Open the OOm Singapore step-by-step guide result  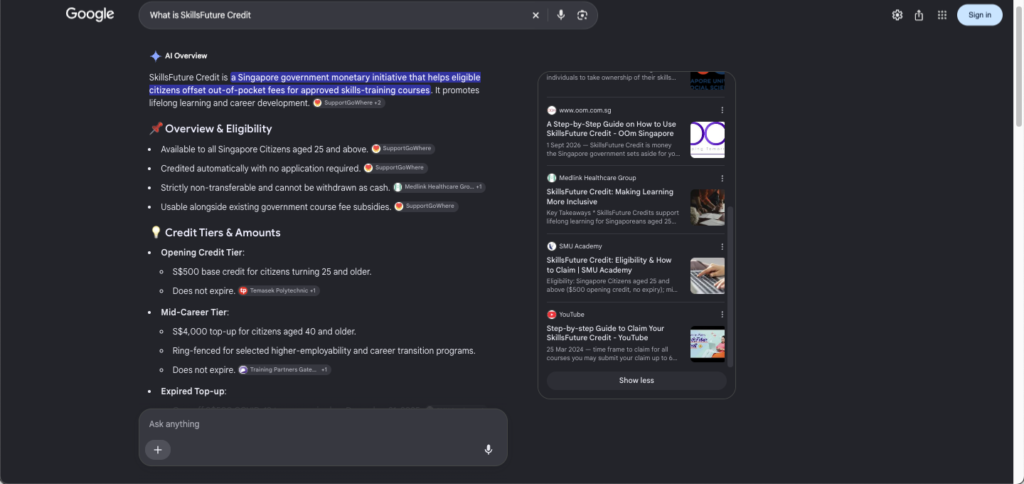(x=612, y=129)
